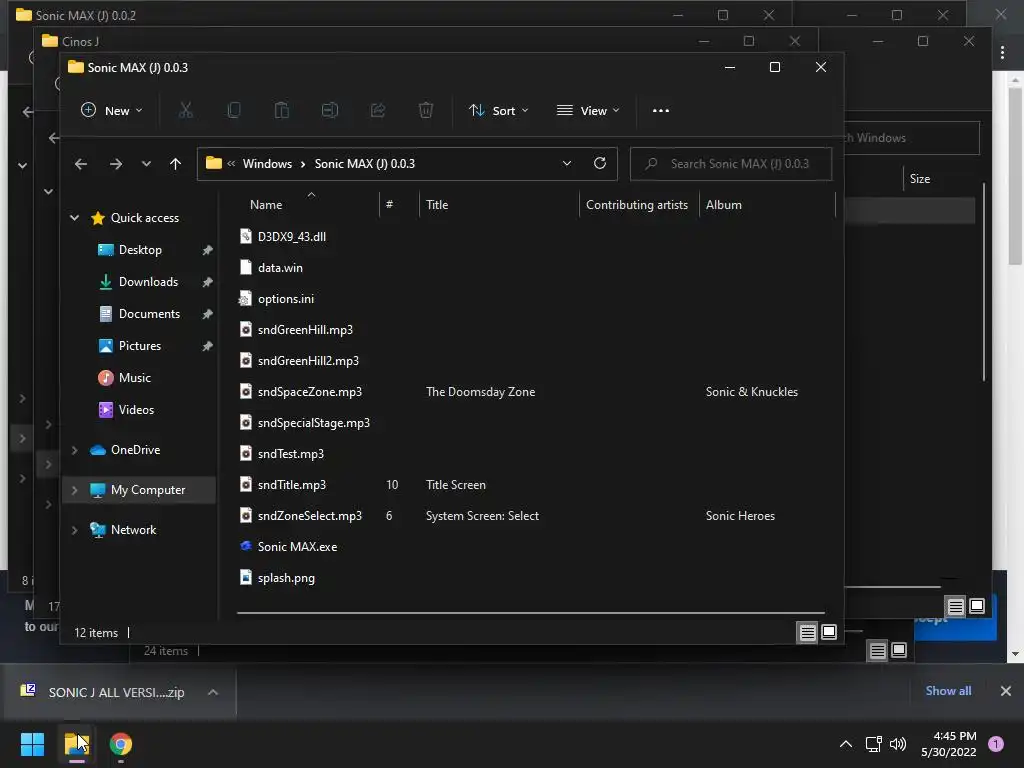The width and height of the screenshot is (1024, 768).
Task: Select sndGreenHill.mp3 file
Action: point(305,330)
